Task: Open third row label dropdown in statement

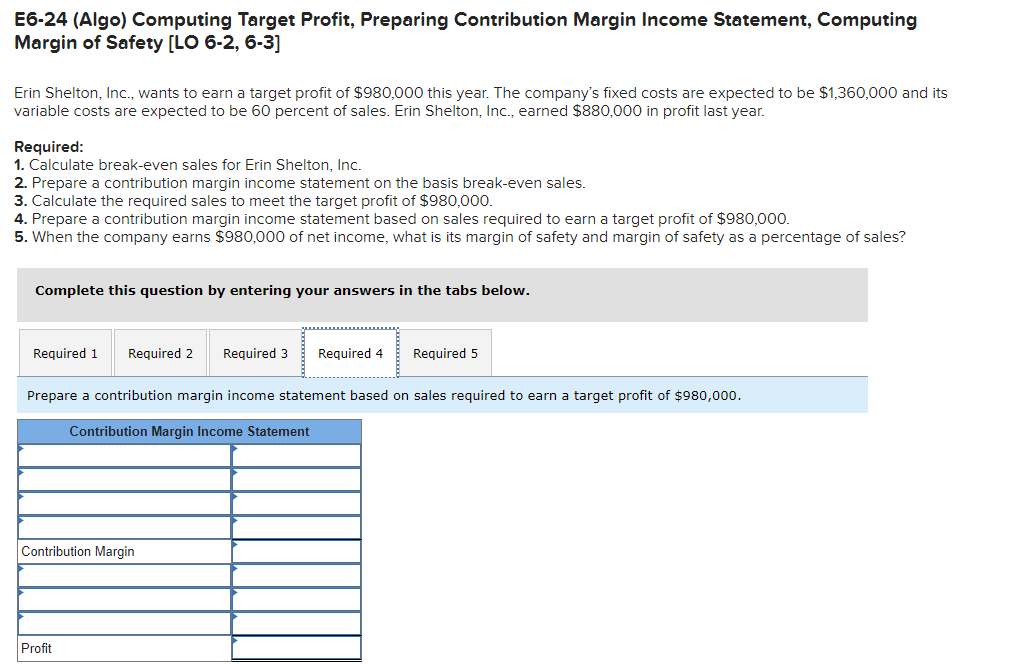Action: [125, 503]
